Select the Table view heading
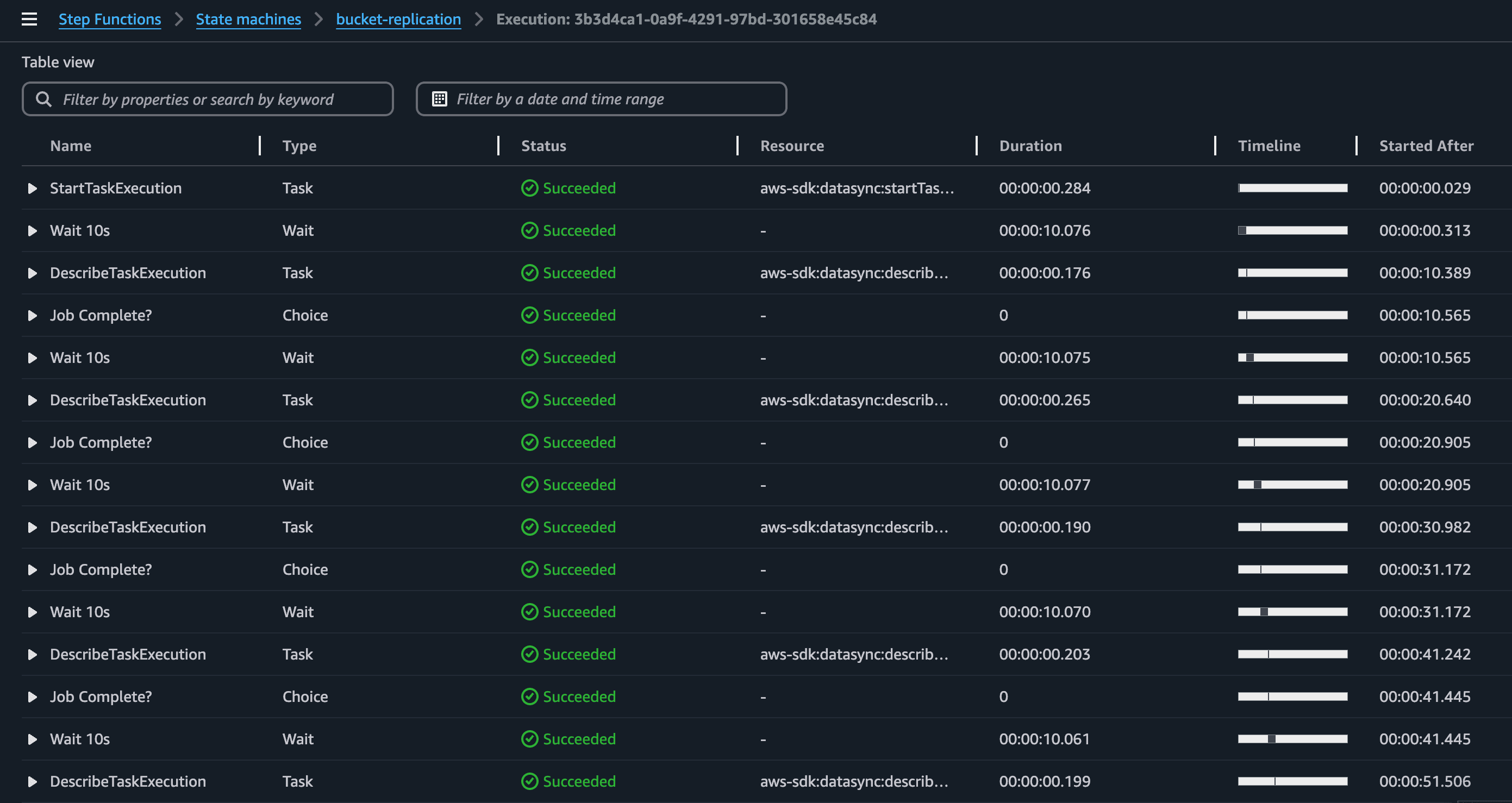Viewport: 1512px width, 803px height. pyautogui.click(x=58, y=62)
